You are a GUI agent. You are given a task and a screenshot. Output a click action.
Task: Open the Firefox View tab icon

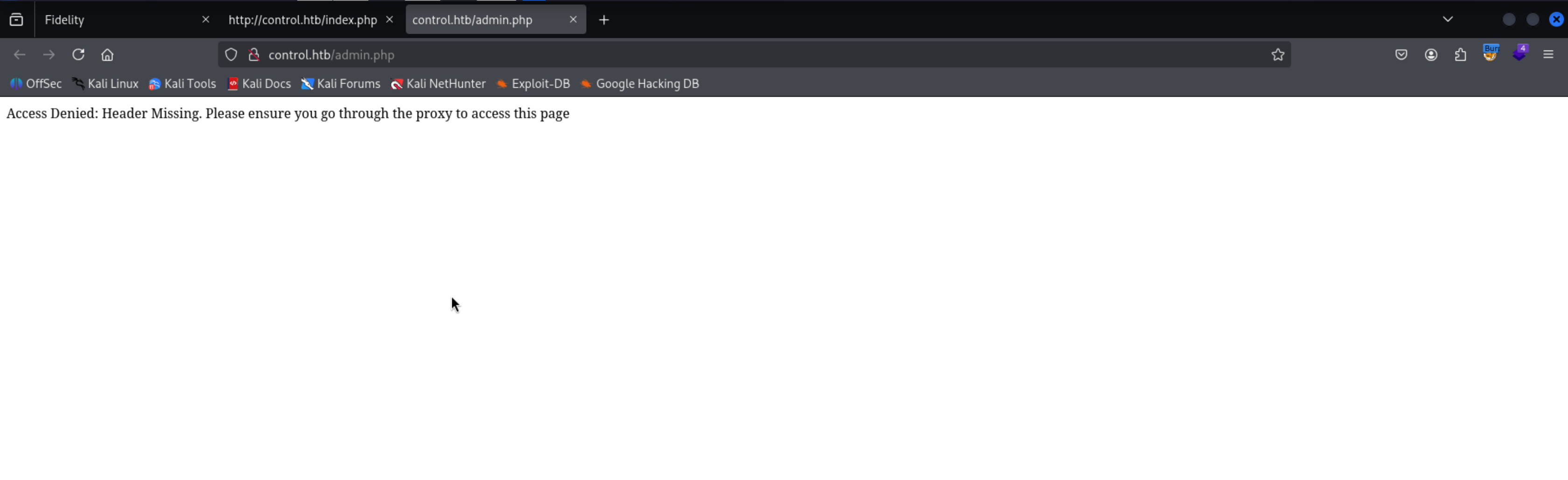click(x=16, y=20)
